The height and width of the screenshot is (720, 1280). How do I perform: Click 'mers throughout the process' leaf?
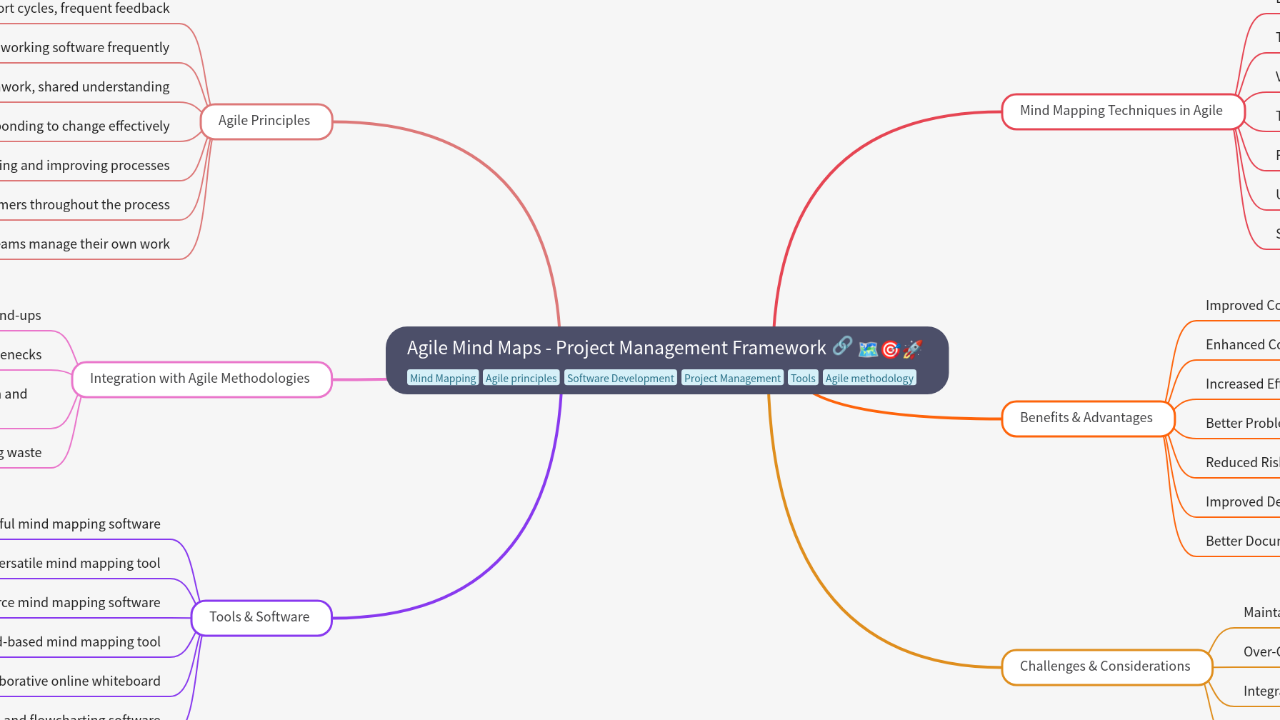coord(85,204)
